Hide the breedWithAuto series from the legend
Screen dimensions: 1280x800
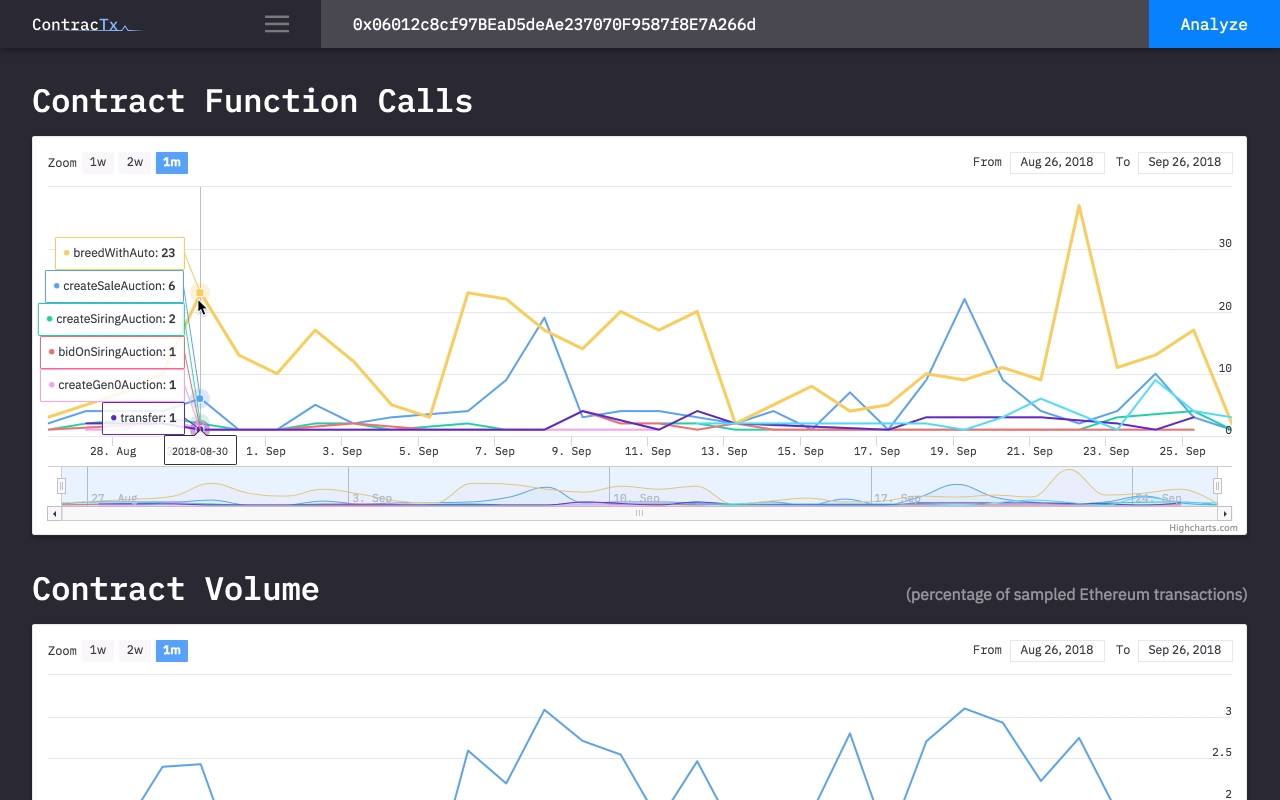pos(120,252)
